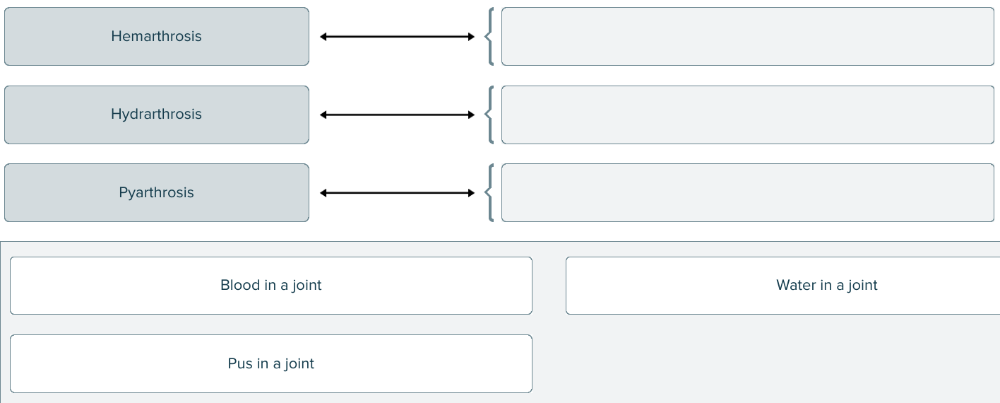Click the empty answer bank space below Water card
This screenshot has height=403, width=1000.
[782, 364]
